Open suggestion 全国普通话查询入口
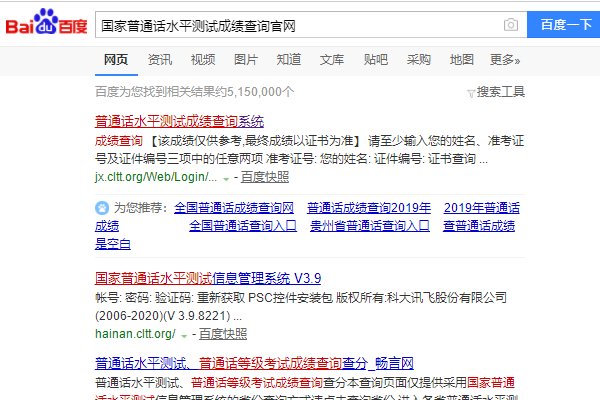This screenshot has height=400, width=600. coord(243,226)
